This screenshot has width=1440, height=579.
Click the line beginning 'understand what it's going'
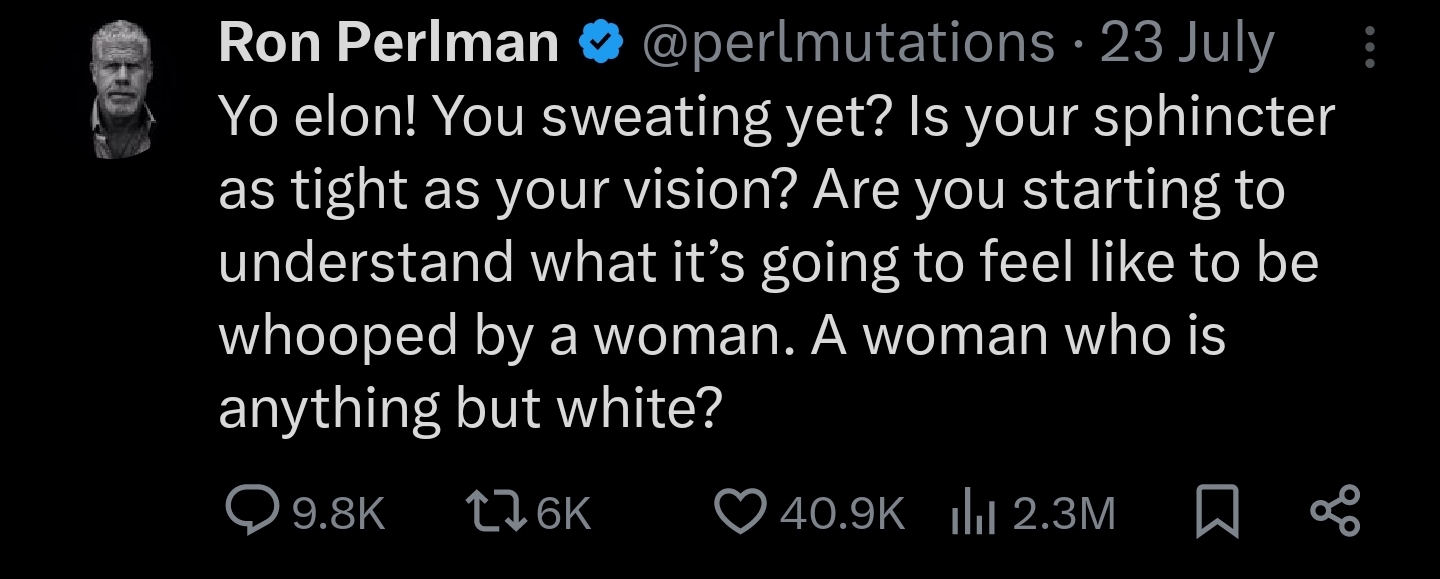coord(768,264)
